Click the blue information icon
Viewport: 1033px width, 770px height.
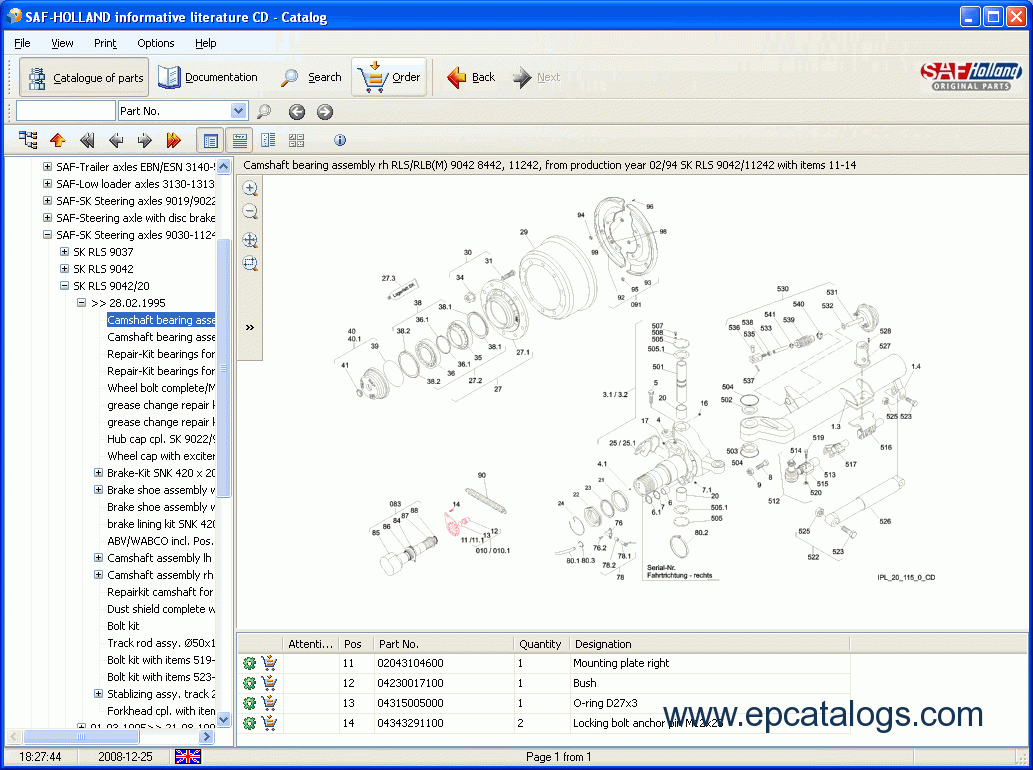click(340, 140)
